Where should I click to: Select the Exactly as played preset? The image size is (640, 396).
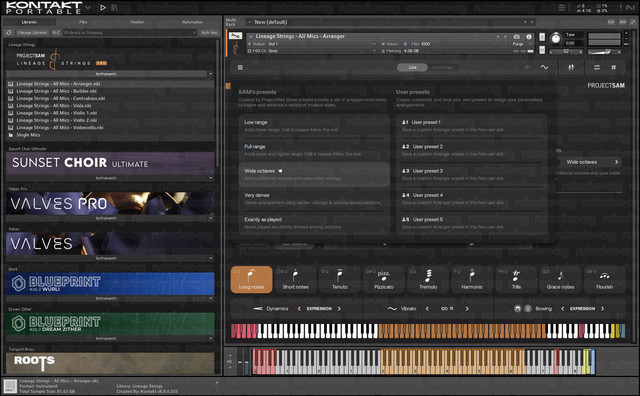pos(313,223)
